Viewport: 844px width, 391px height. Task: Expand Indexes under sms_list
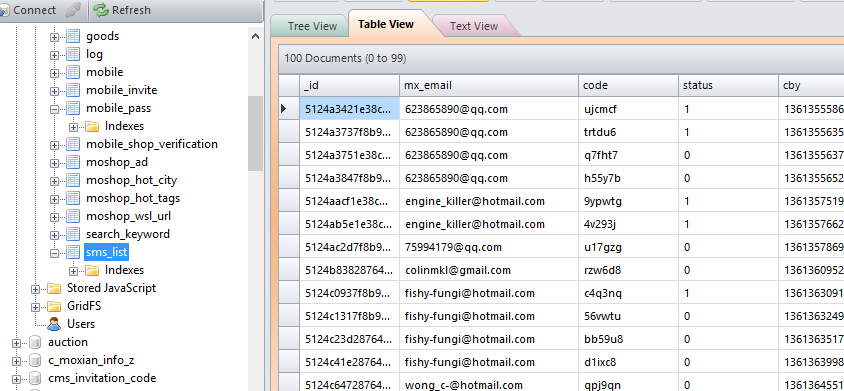coord(73,270)
